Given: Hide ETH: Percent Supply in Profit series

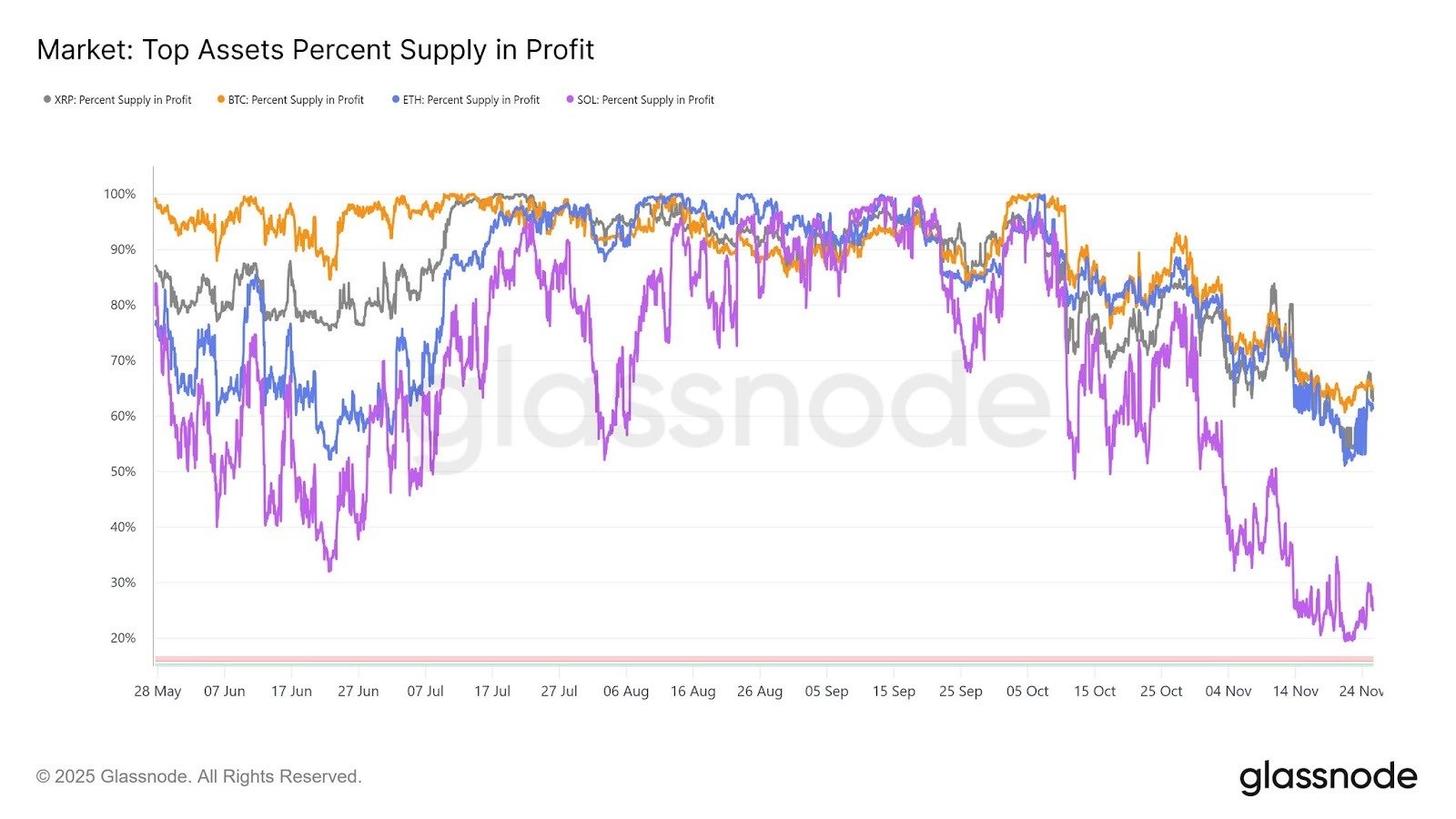Looking at the screenshot, I should pos(471,100).
